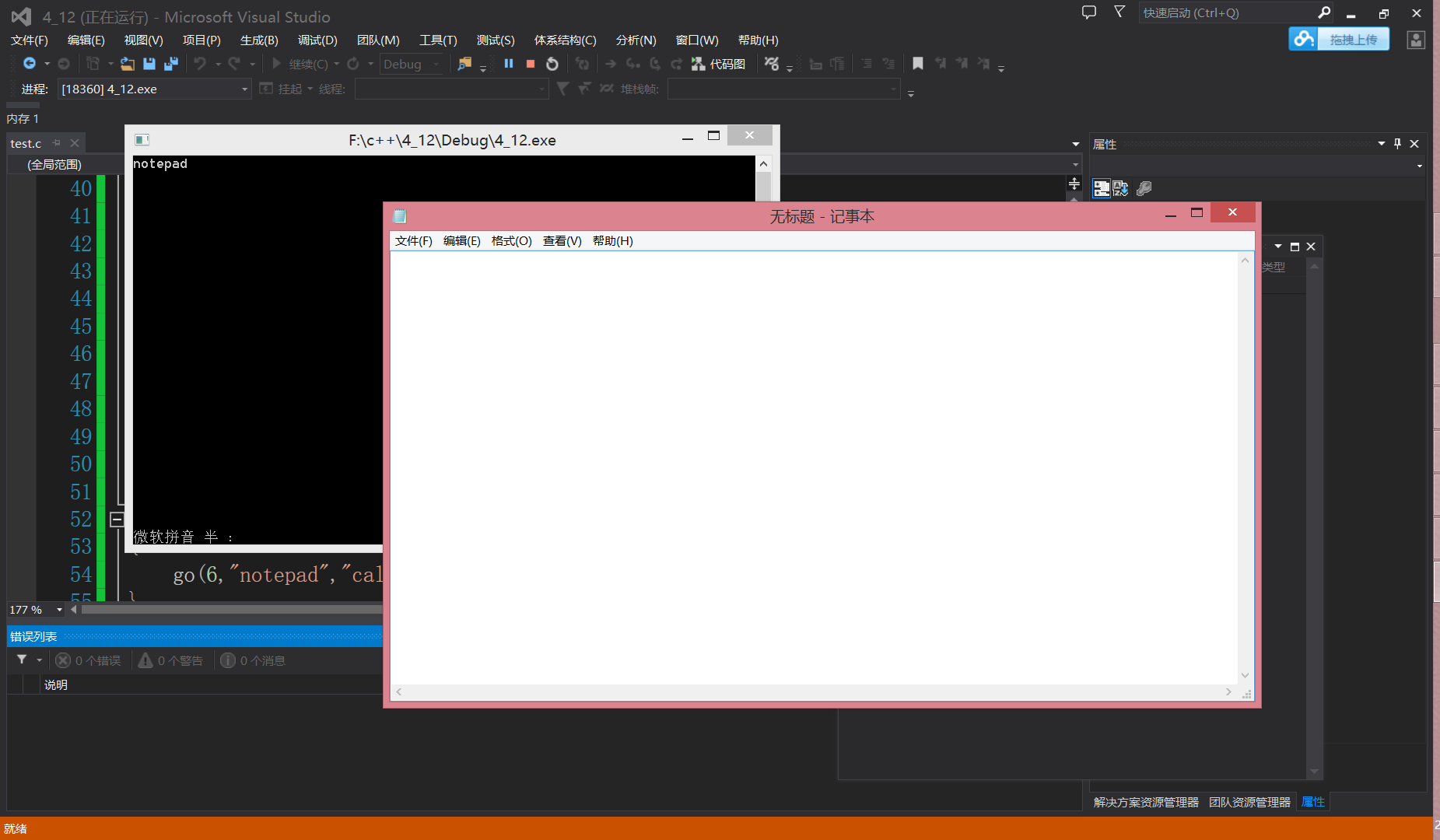This screenshot has height=840, width=1440.
Task: Open the Debug configuration dropdown
Action: click(412, 64)
